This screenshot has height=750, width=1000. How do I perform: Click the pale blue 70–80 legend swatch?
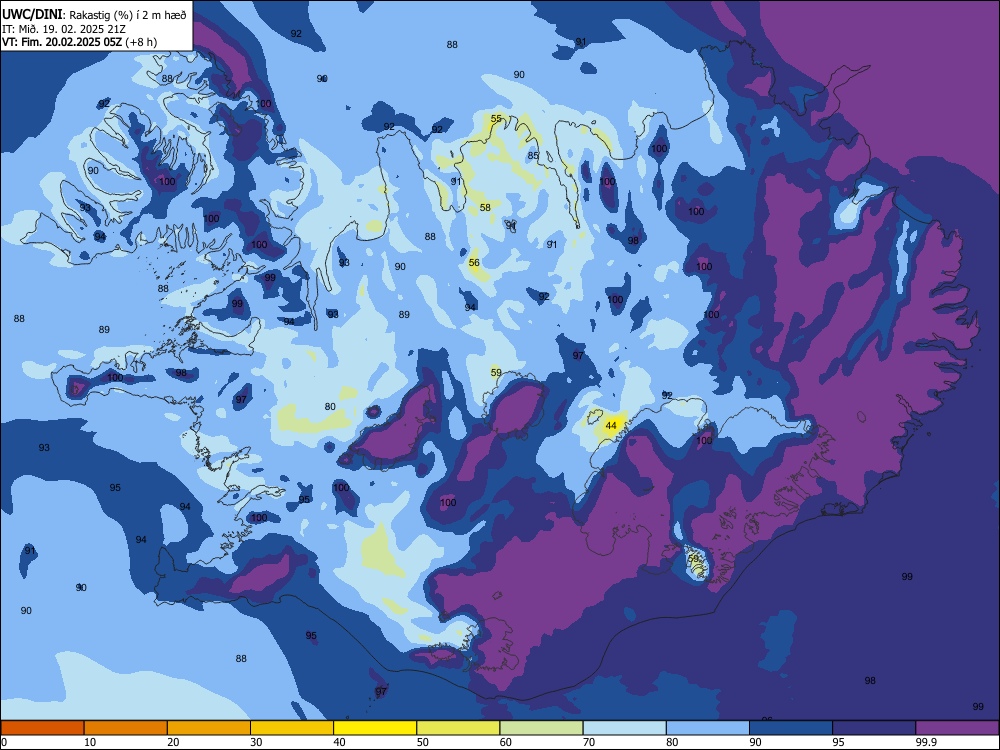(625, 728)
